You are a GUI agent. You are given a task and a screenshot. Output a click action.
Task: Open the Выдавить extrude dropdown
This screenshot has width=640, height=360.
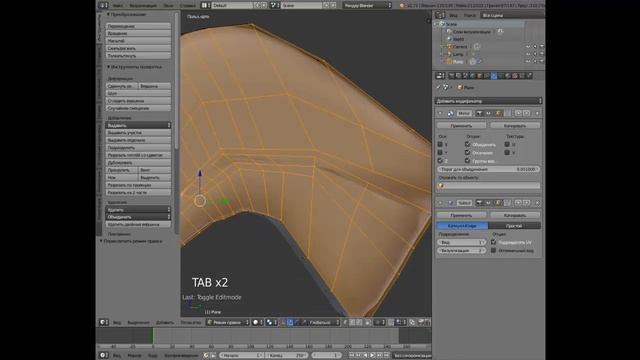point(138,125)
